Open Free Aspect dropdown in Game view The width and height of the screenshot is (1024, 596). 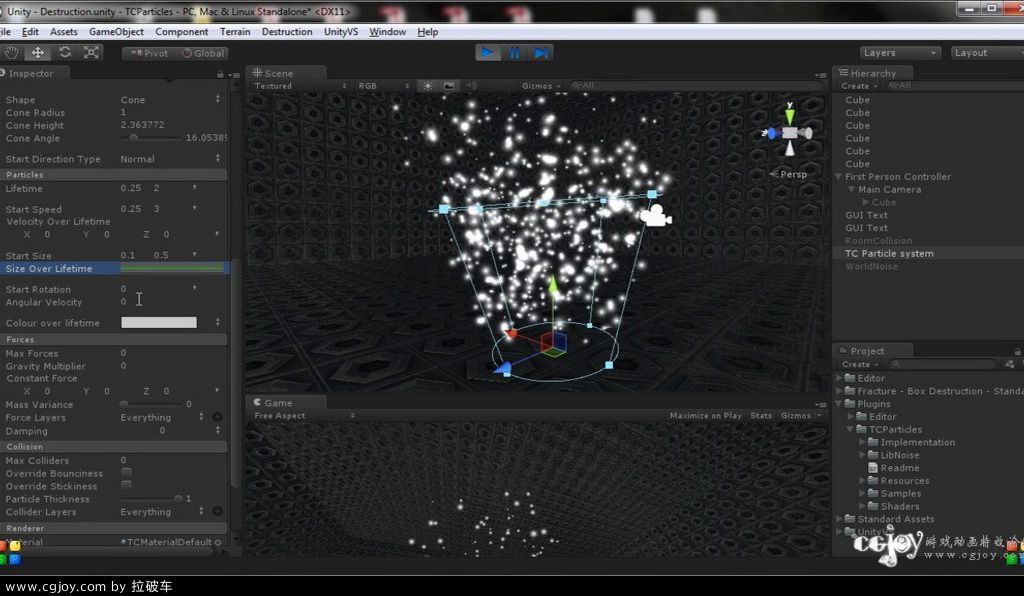[304, 416]
